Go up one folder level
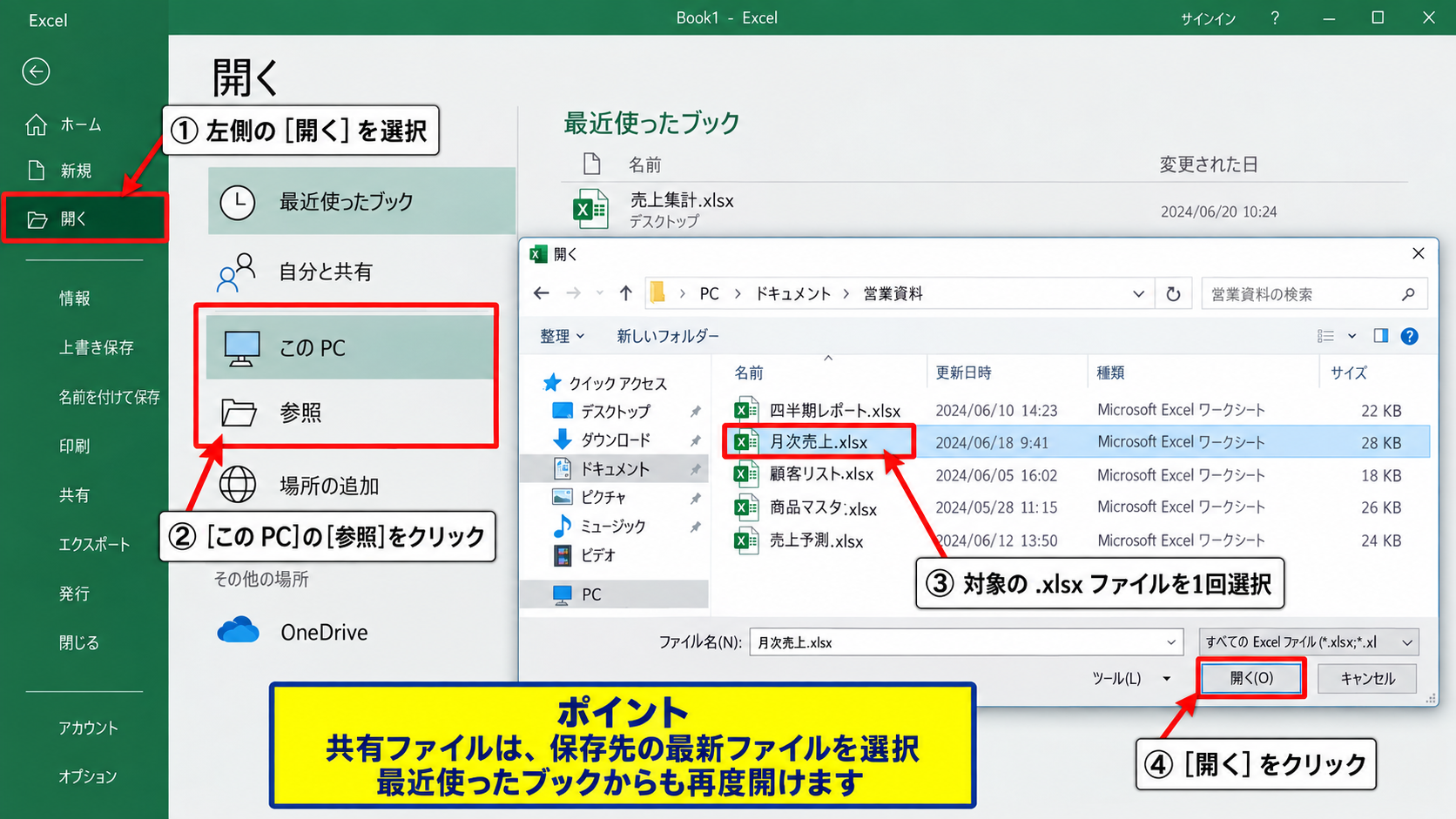 point(625,293)
